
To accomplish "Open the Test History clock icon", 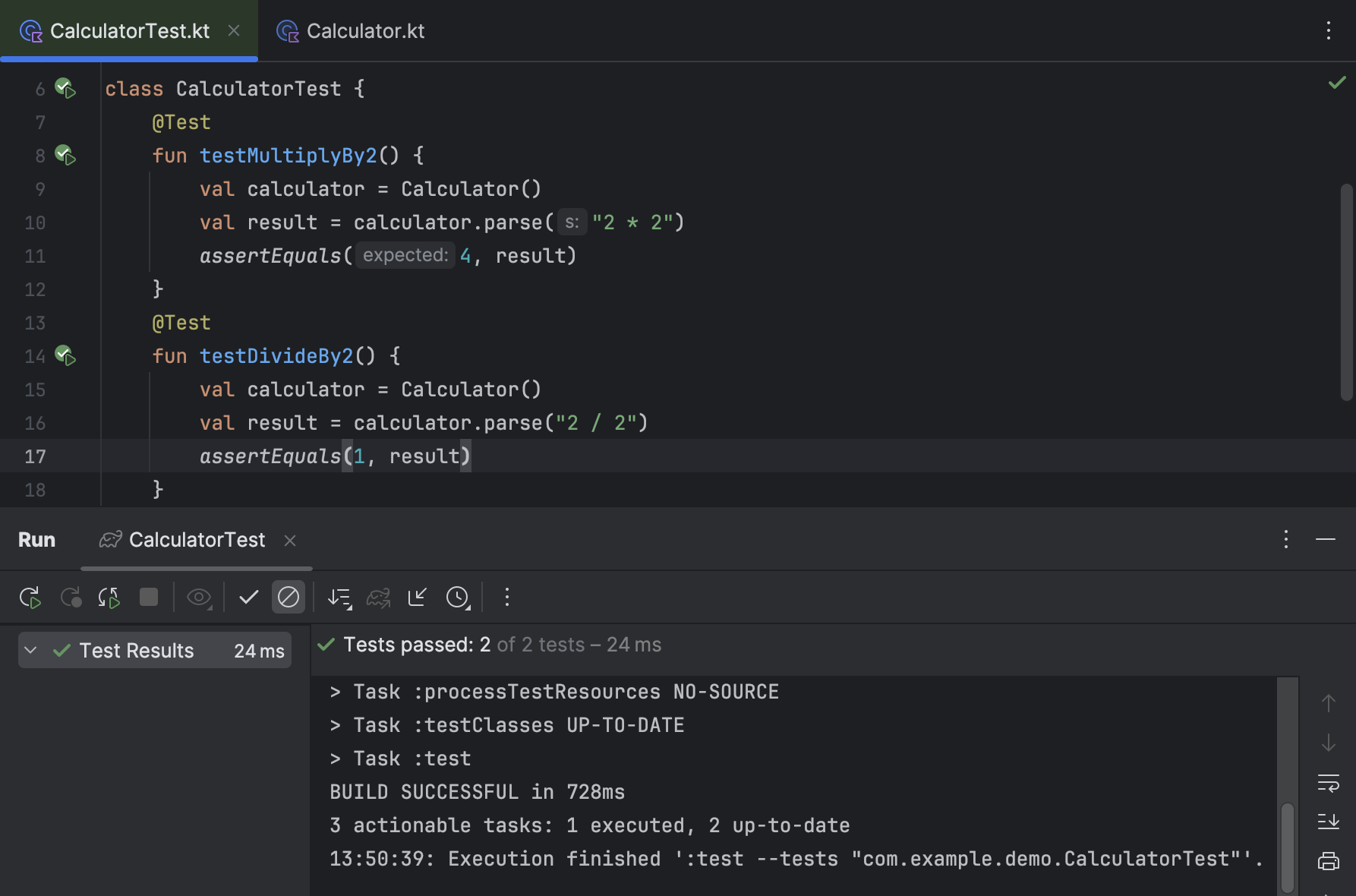I will (x=458, y=598).
